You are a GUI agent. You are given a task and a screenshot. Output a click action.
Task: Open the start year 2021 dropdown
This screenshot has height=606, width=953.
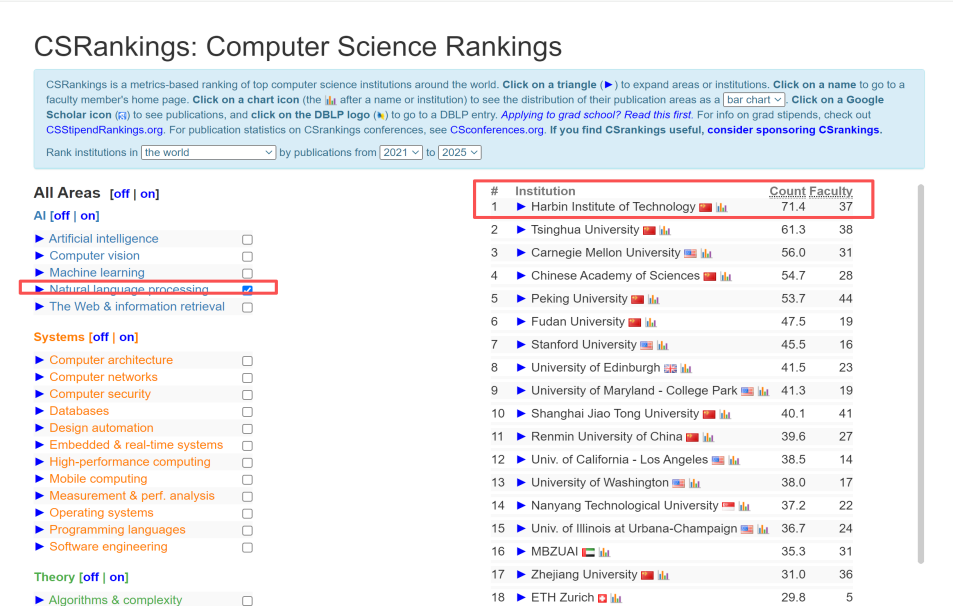[x=400, y=152]
